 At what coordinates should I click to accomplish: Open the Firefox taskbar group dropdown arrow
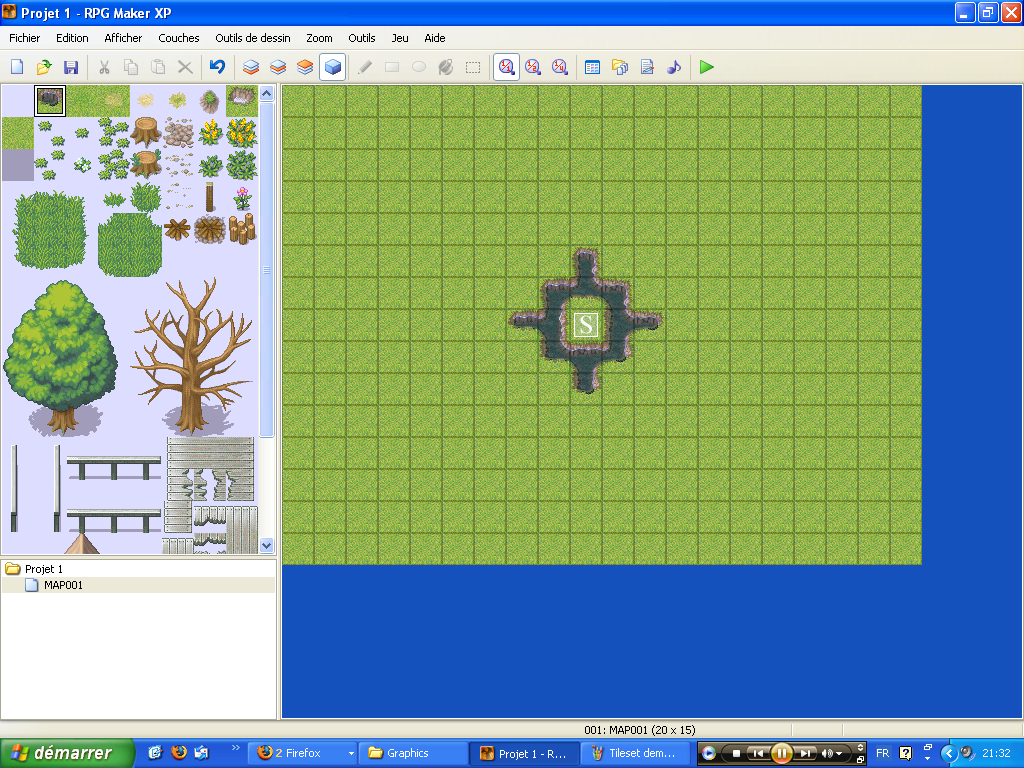[351, 753]
